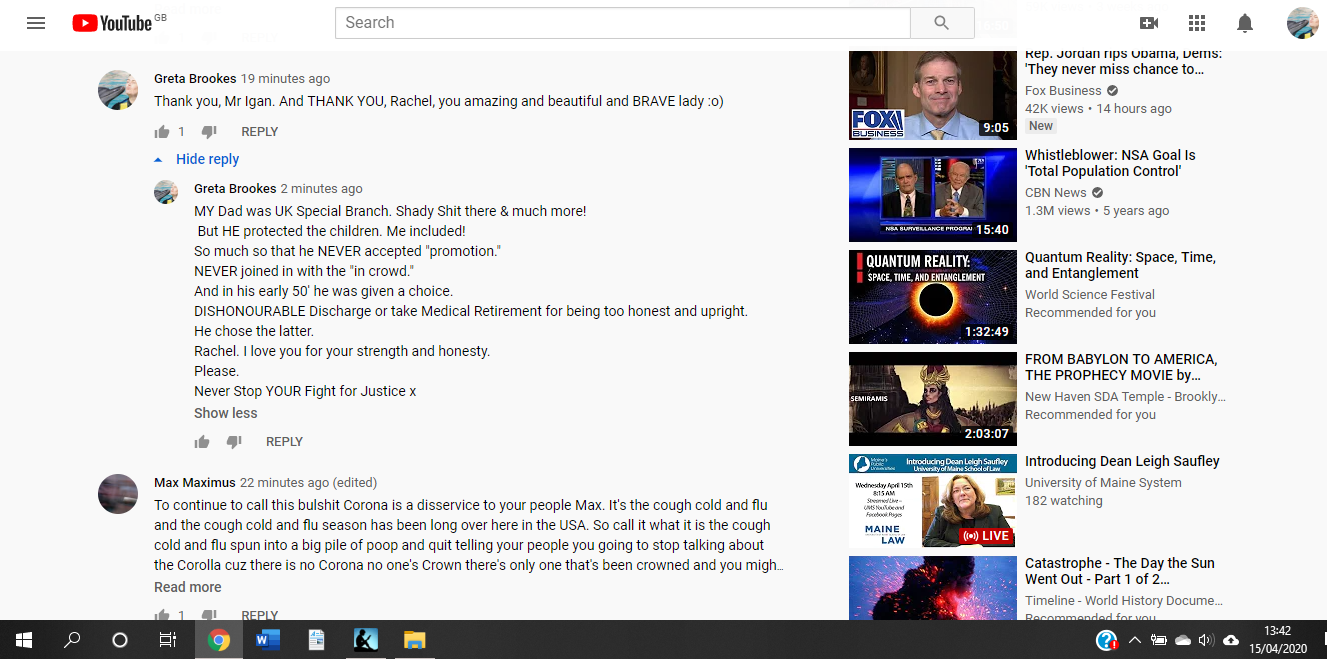
Task: Click into the YouTube search field
Action: [x=622, y=23]
